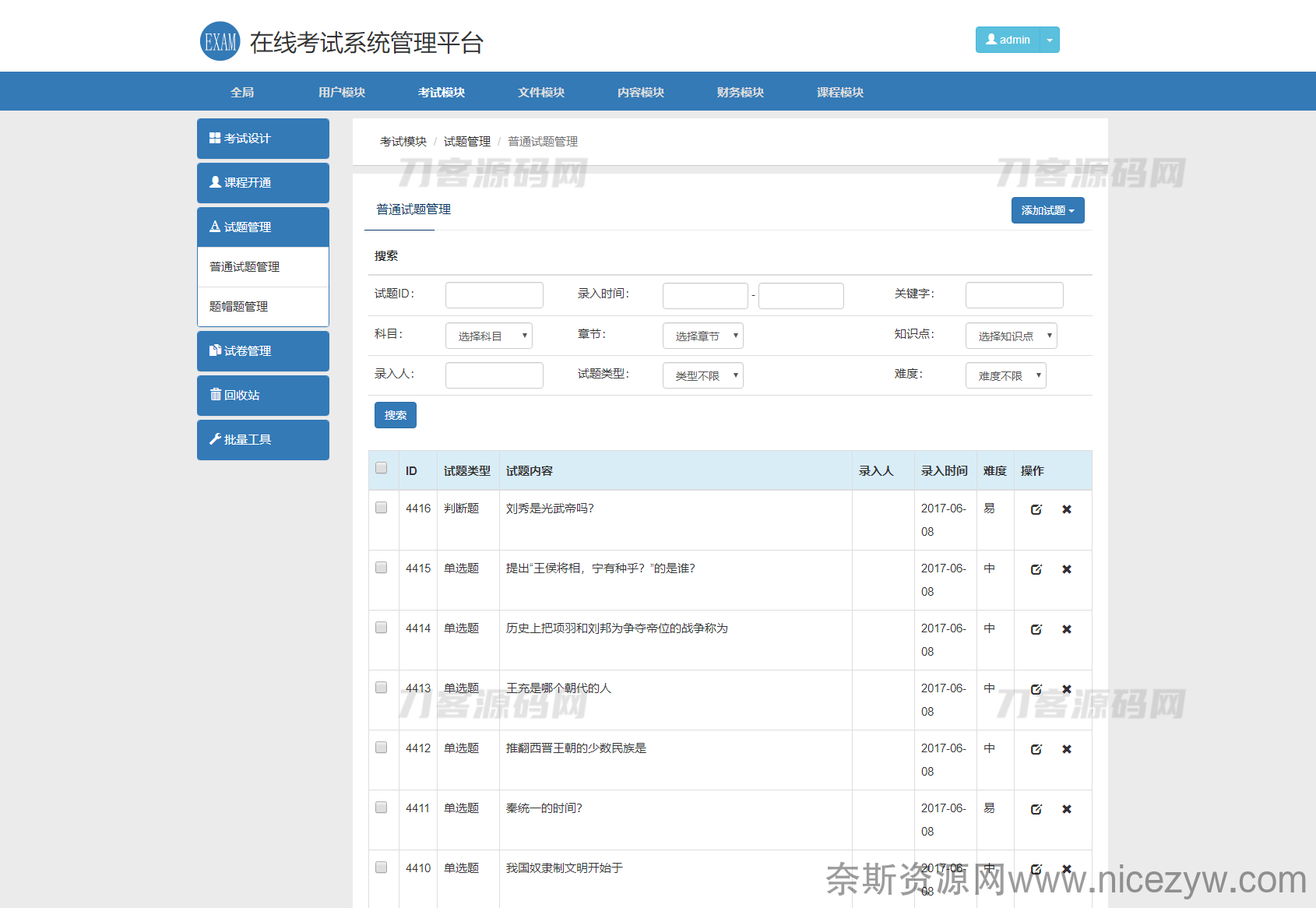
Task: Click edit icon for question 4413
Action: pos(1036,689)
